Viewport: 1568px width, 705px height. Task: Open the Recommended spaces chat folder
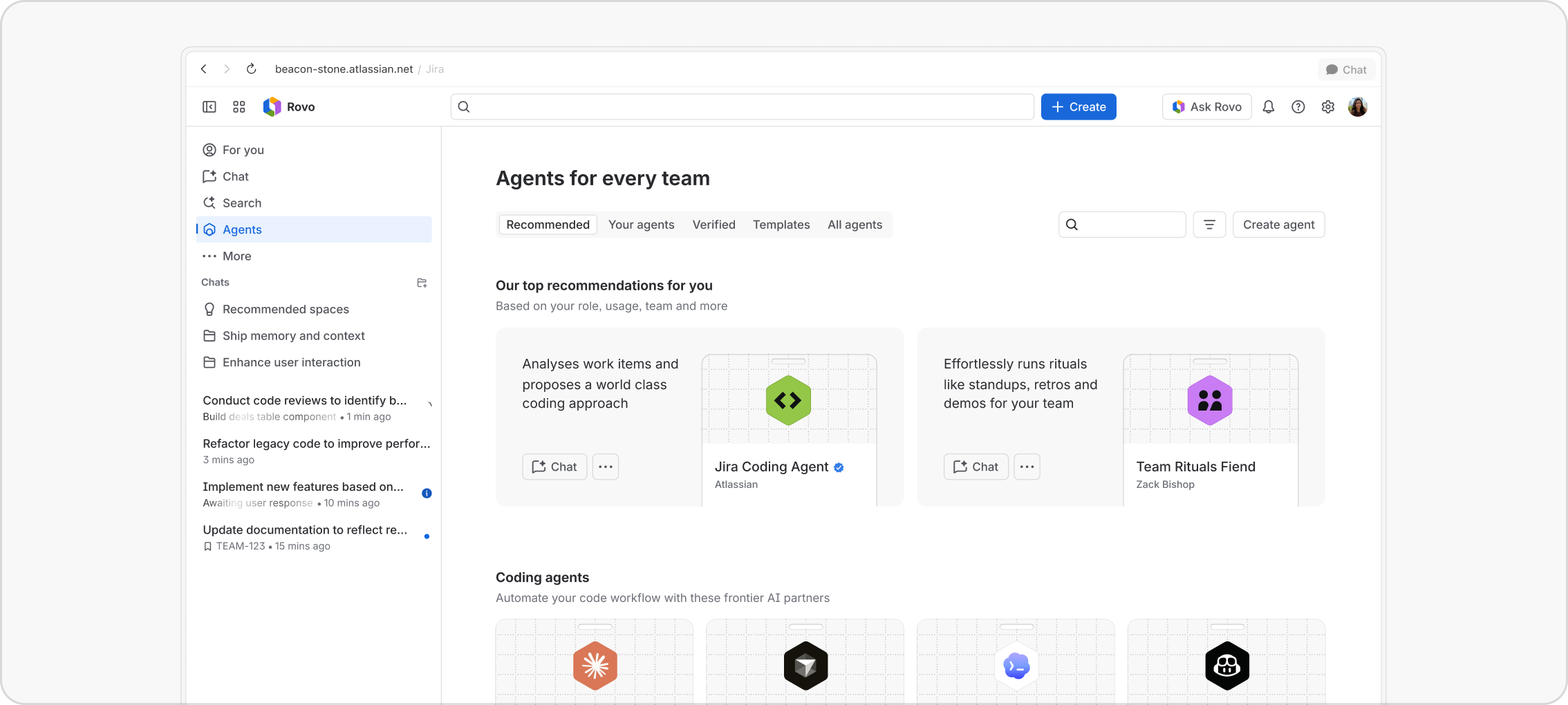click(x=314, y=309)
